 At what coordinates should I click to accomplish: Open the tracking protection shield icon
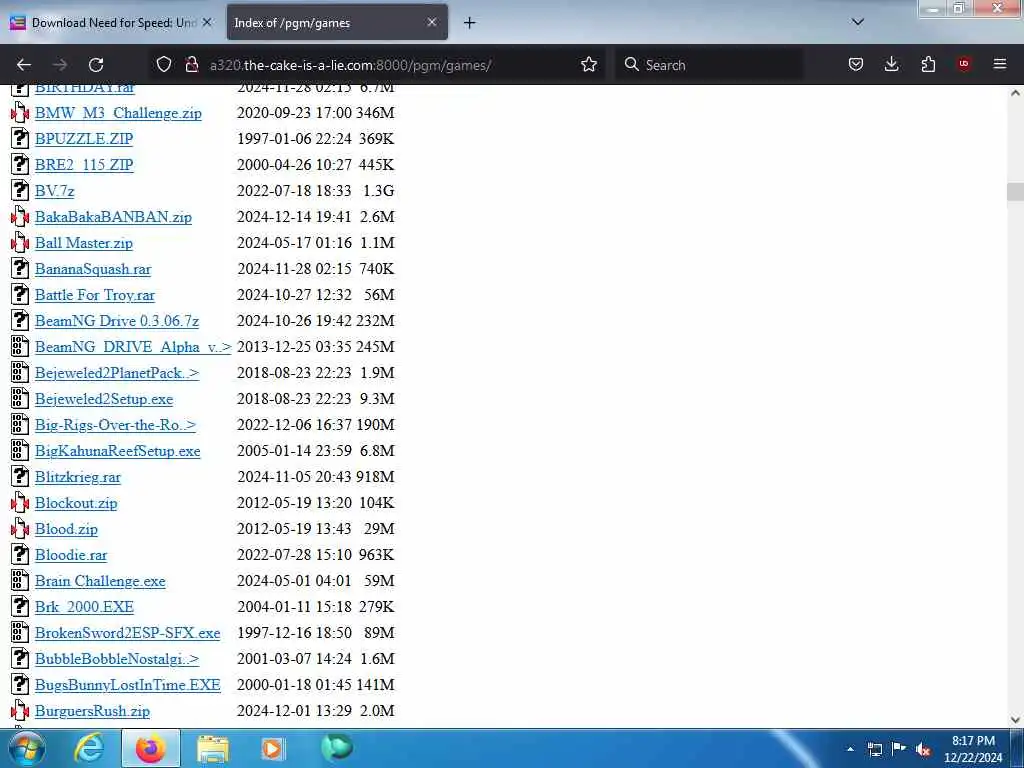click(x=164, y=64)
